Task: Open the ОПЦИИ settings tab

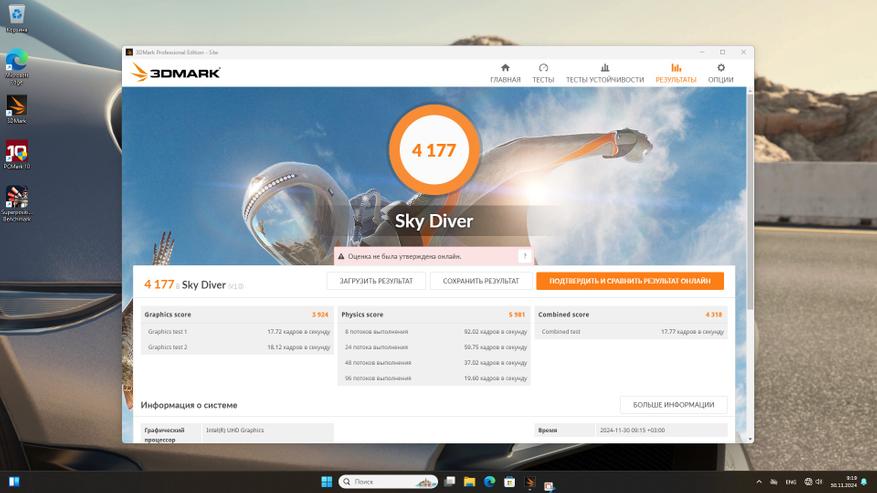Action: pyautogui.click(x=720, y=73)
